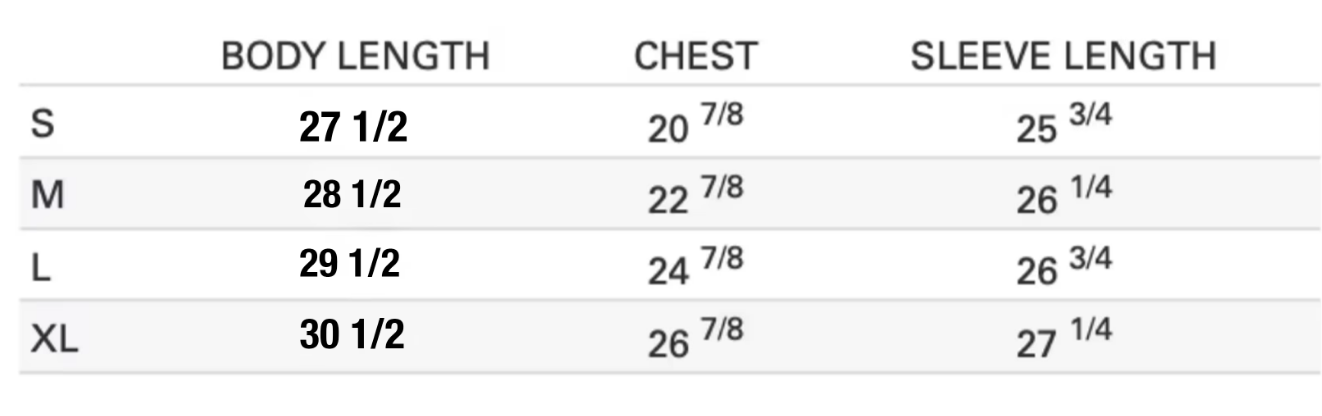The width and height of the screenshot is (1322, 416).
Task: Click the SLEEVE LENGTH column header
Action: click(1063, 56)
